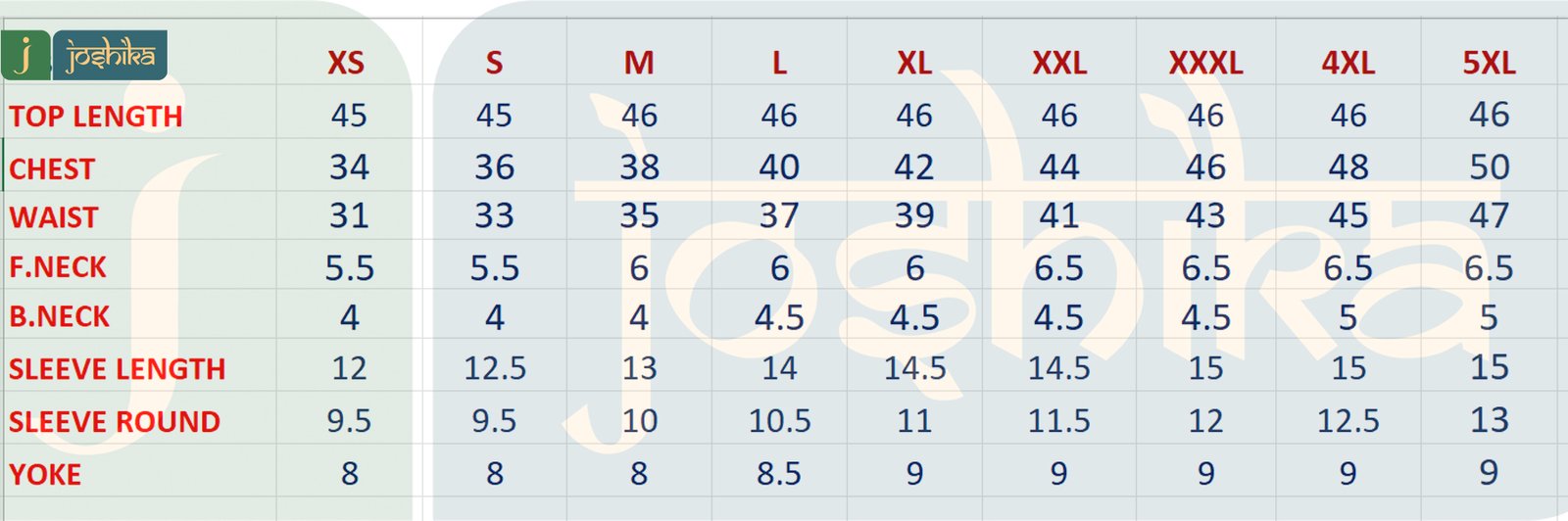Image resolution: width=1568 pixels, height=521 pixels.
Task: Click chest value 50 under 5XL
Action: pyautogui.click(x=1489, y=167)
